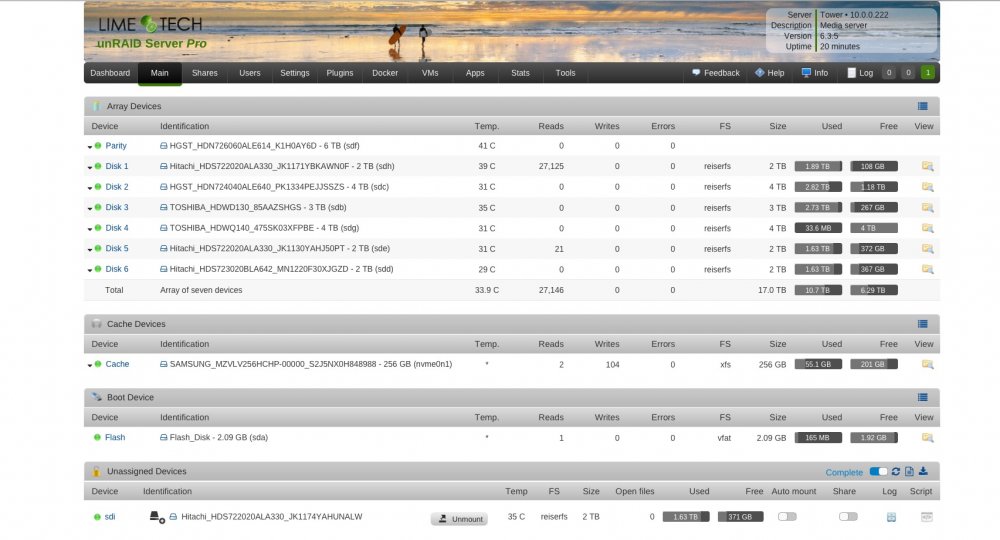1000x540 pixels.
Task: Click the Unassigned Devices download icon
Action: (x=923, y=472)
